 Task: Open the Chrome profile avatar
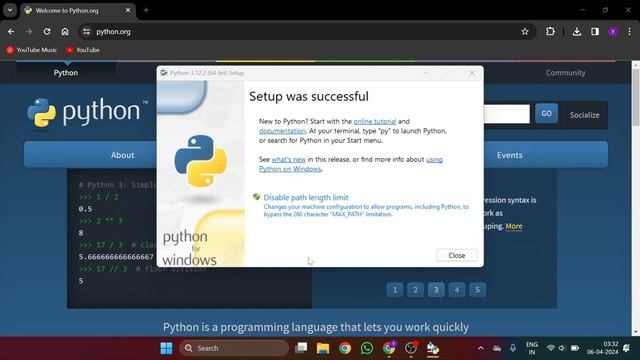(613, 31)
